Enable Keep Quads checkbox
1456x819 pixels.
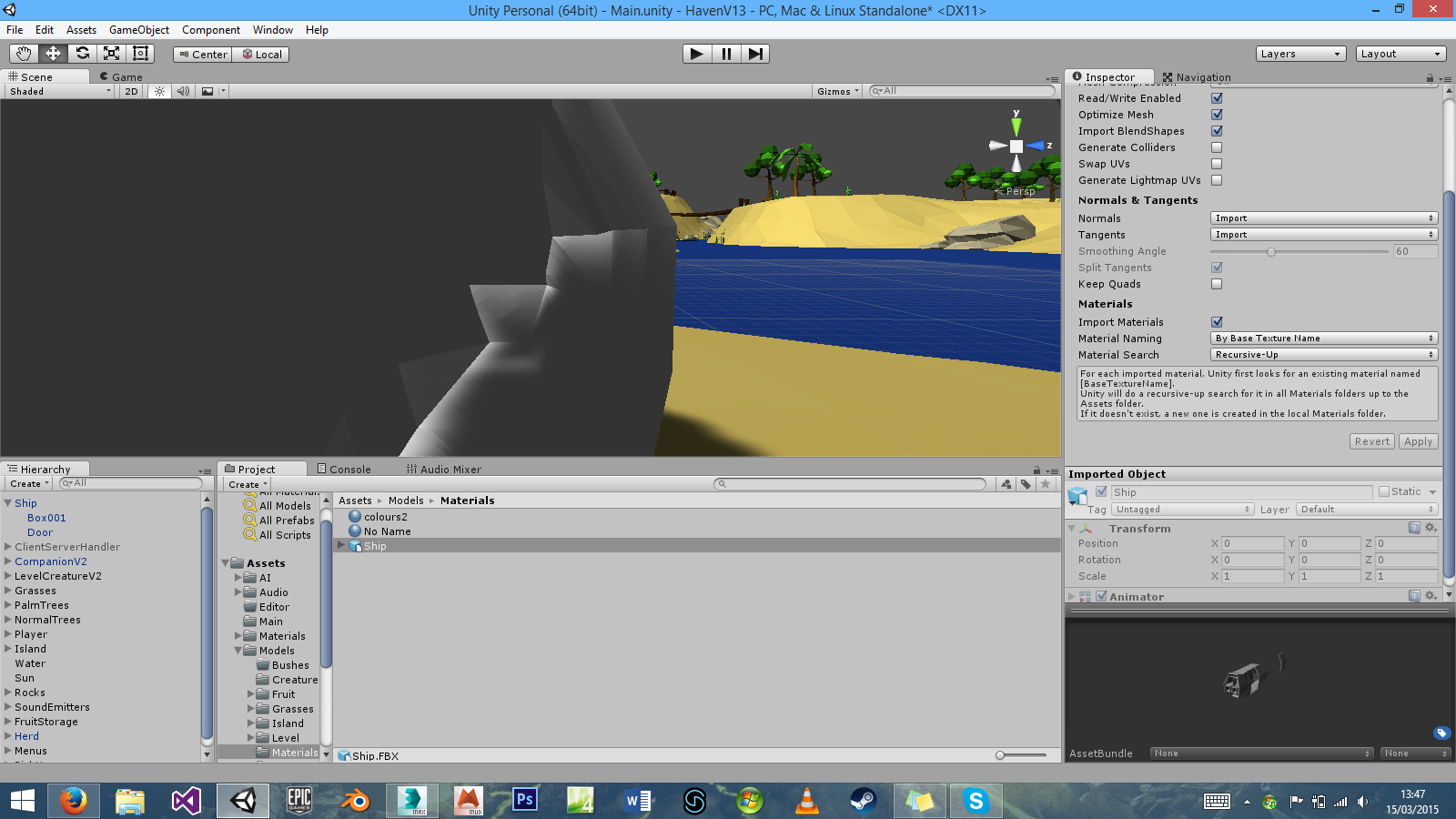1217,284
